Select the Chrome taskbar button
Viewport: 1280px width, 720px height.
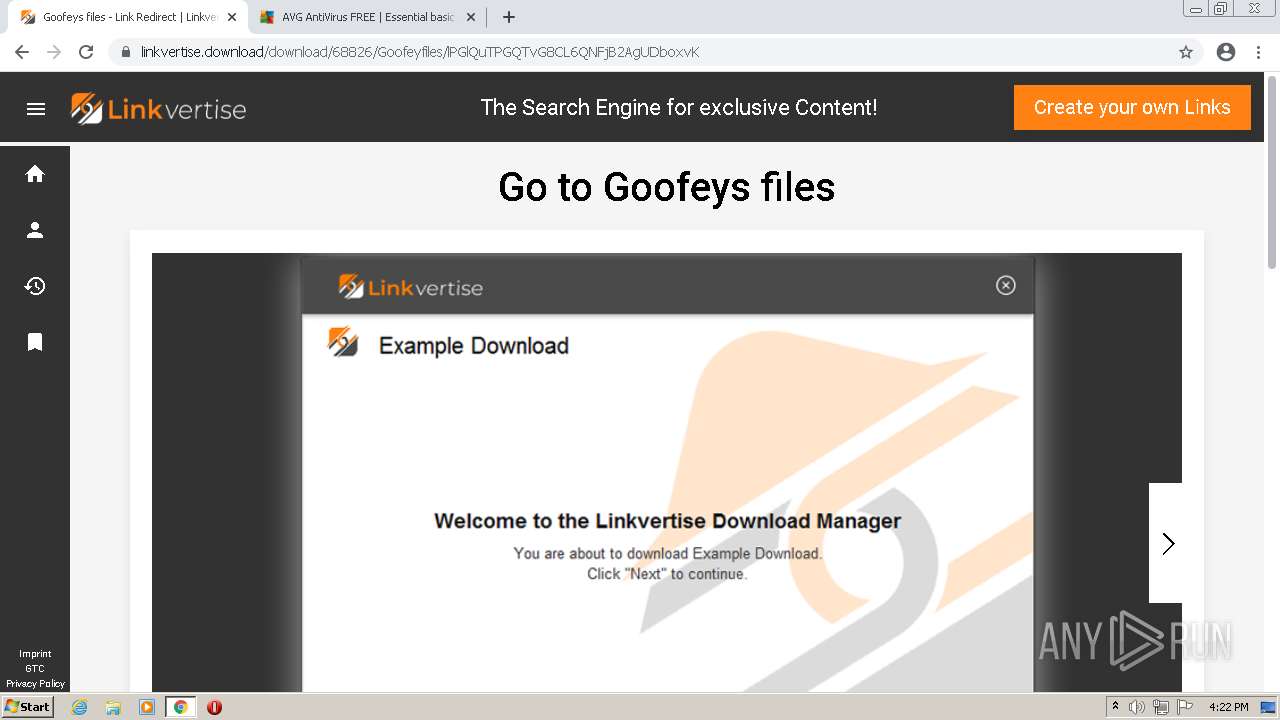coord(180,707)
